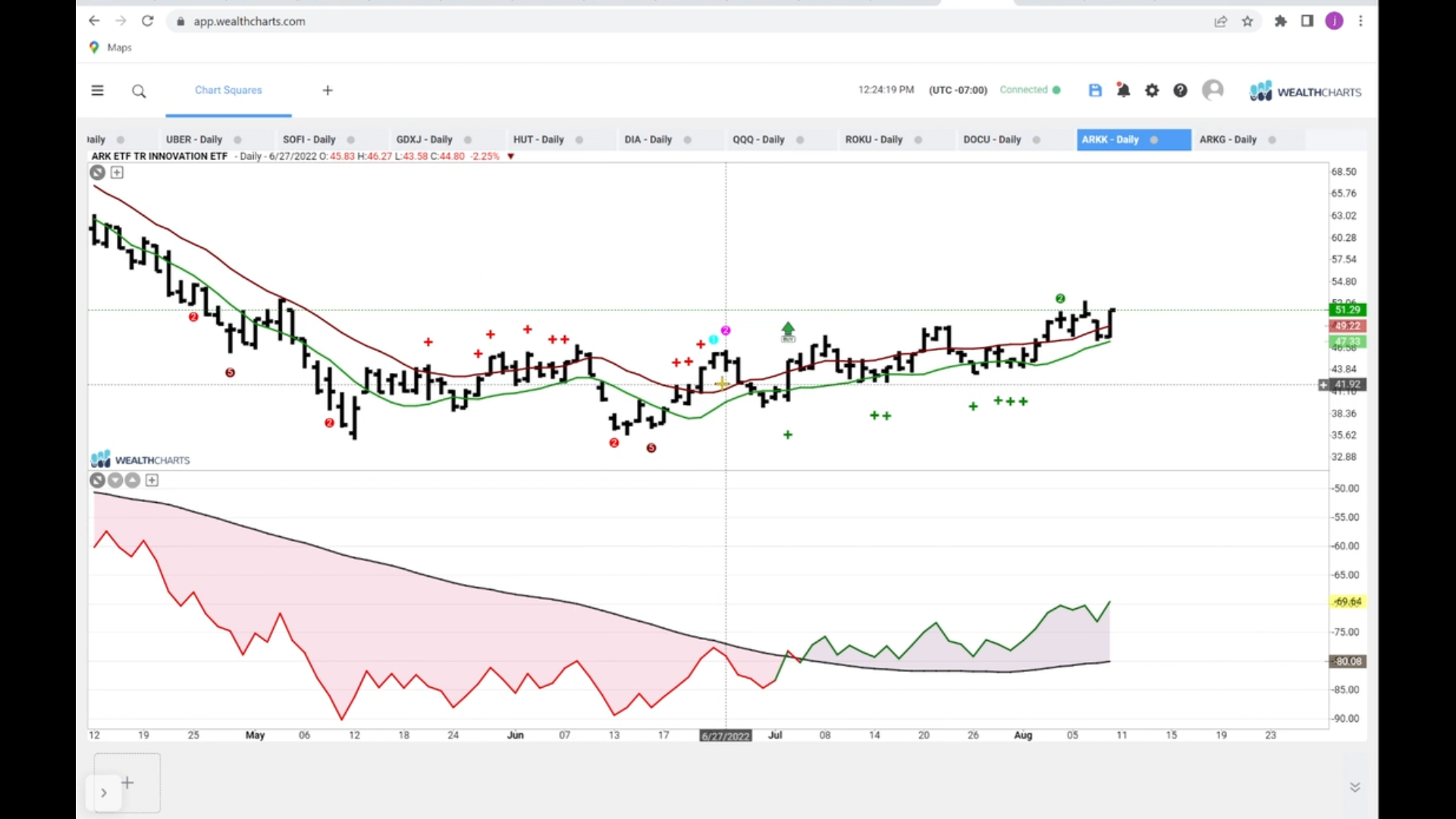Select the DOCU - Daily chart tab
Image resolution: width=1456 pixels, height=819 pixels.
[992, 140]
